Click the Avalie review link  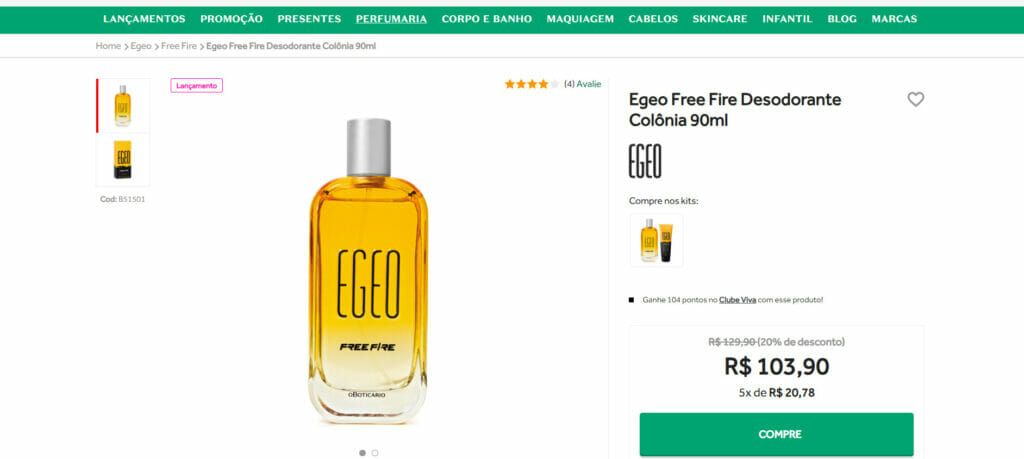coord(588,84)
